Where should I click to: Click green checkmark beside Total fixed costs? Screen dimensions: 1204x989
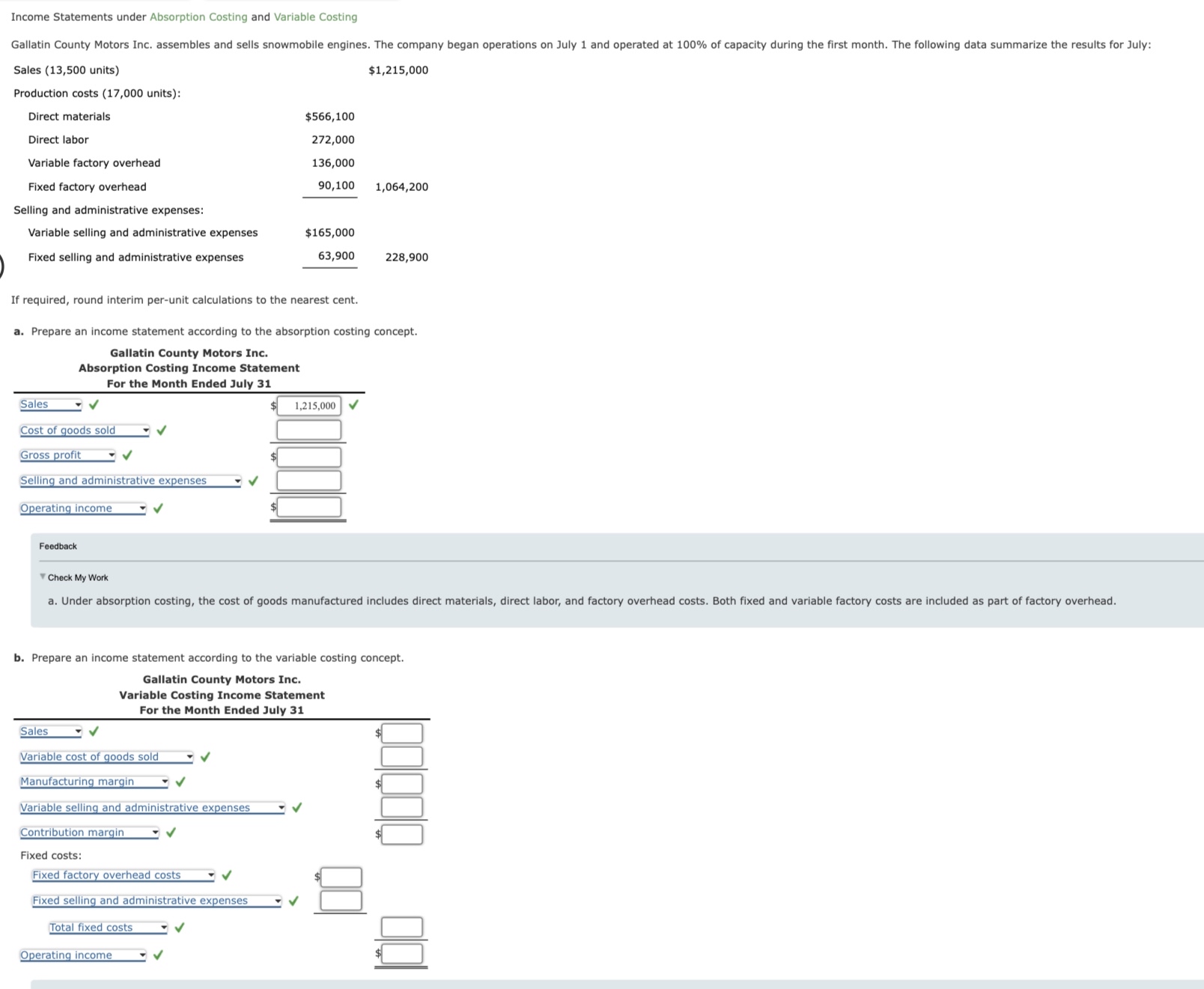pyautogui.click(x=179, y=928)
